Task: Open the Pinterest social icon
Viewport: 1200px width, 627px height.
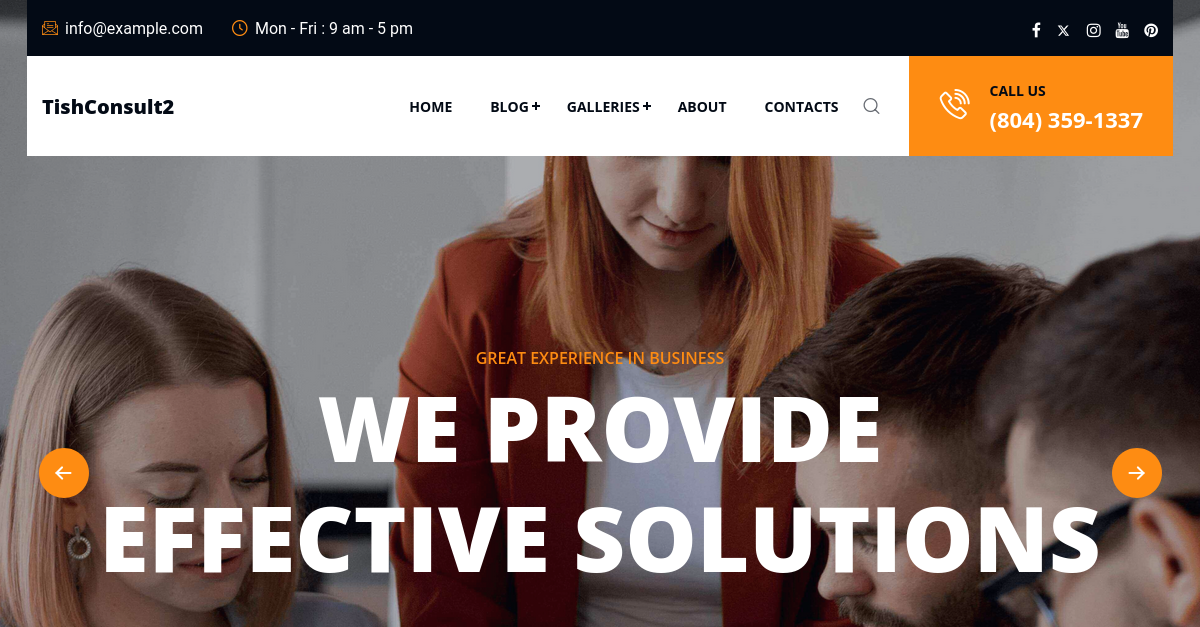Action: click(1151, 30)
